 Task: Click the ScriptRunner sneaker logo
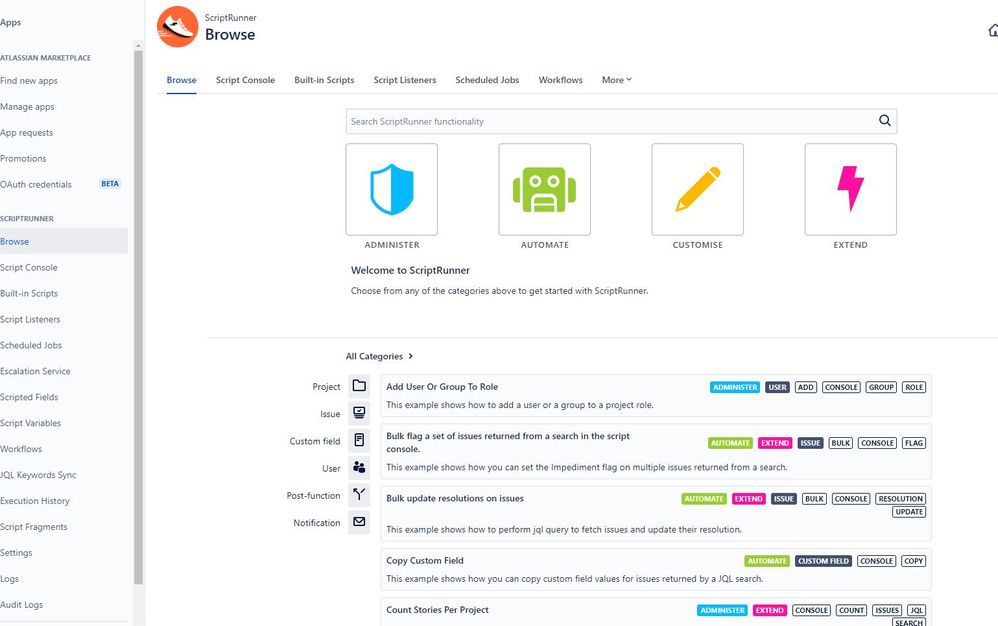[x=178, y=27]
